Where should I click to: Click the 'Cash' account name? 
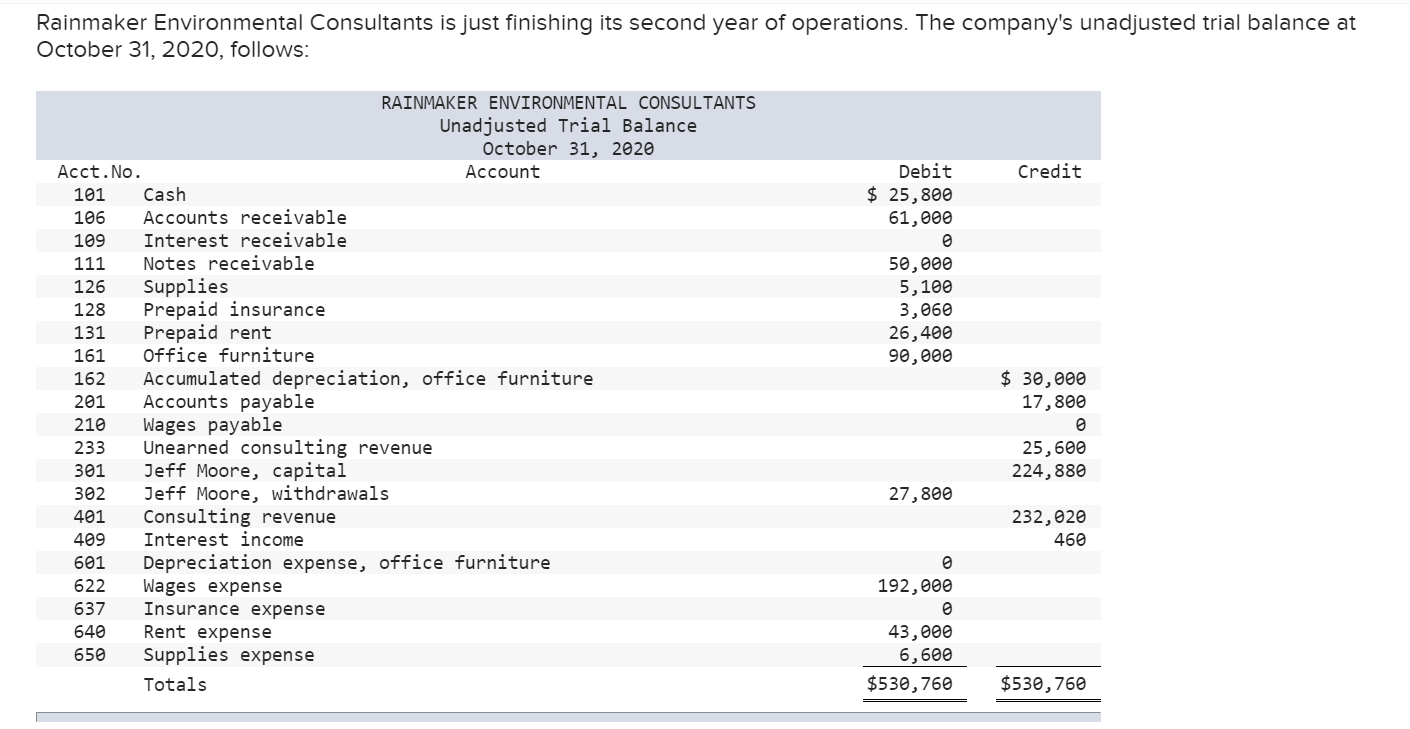(165, 194)
